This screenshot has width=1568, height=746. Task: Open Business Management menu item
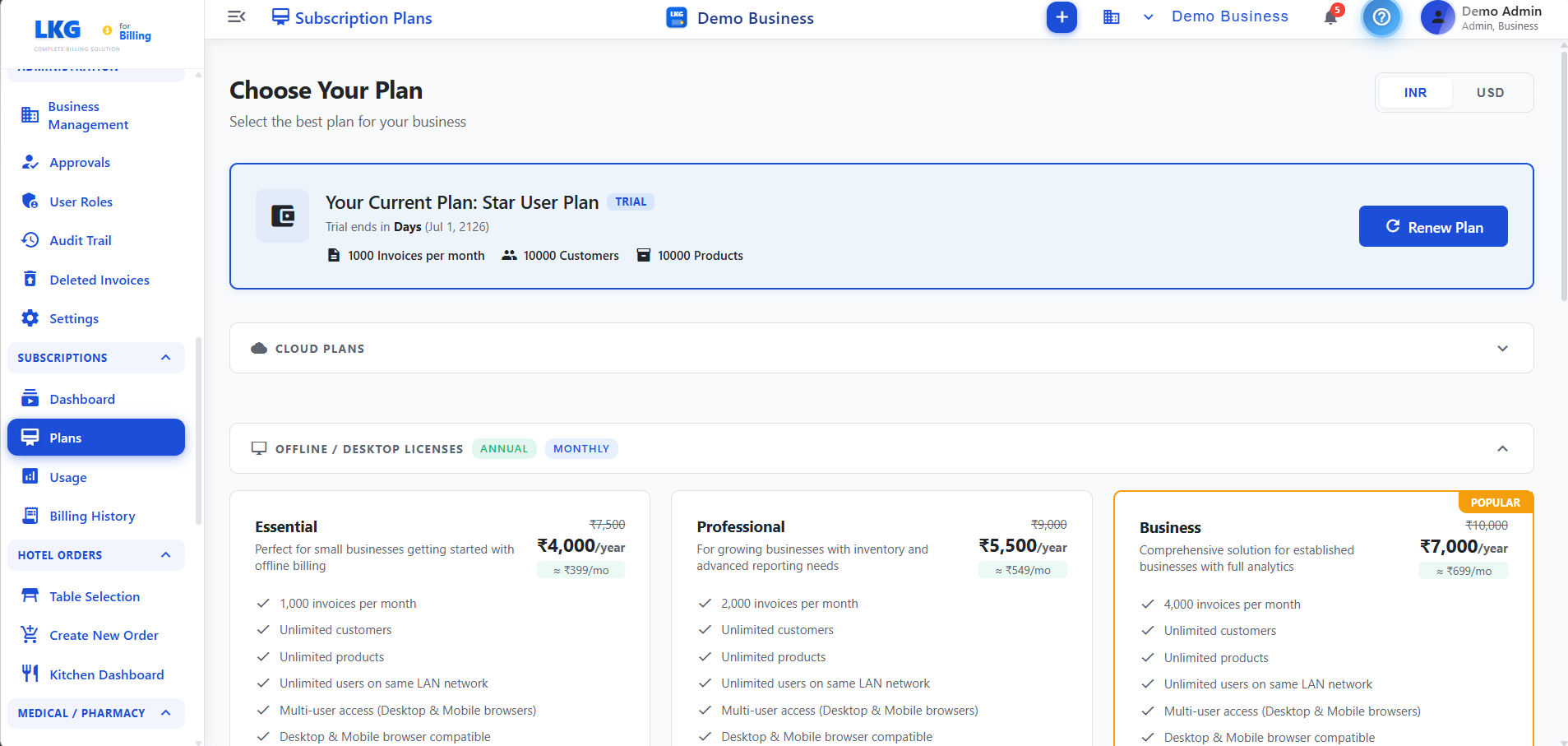point(96,115)
